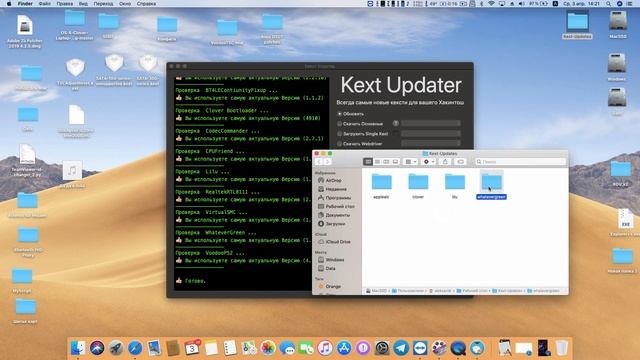Open the Файл menu
This screenshot has height=360, width=640.
click(x=44, y=4)
